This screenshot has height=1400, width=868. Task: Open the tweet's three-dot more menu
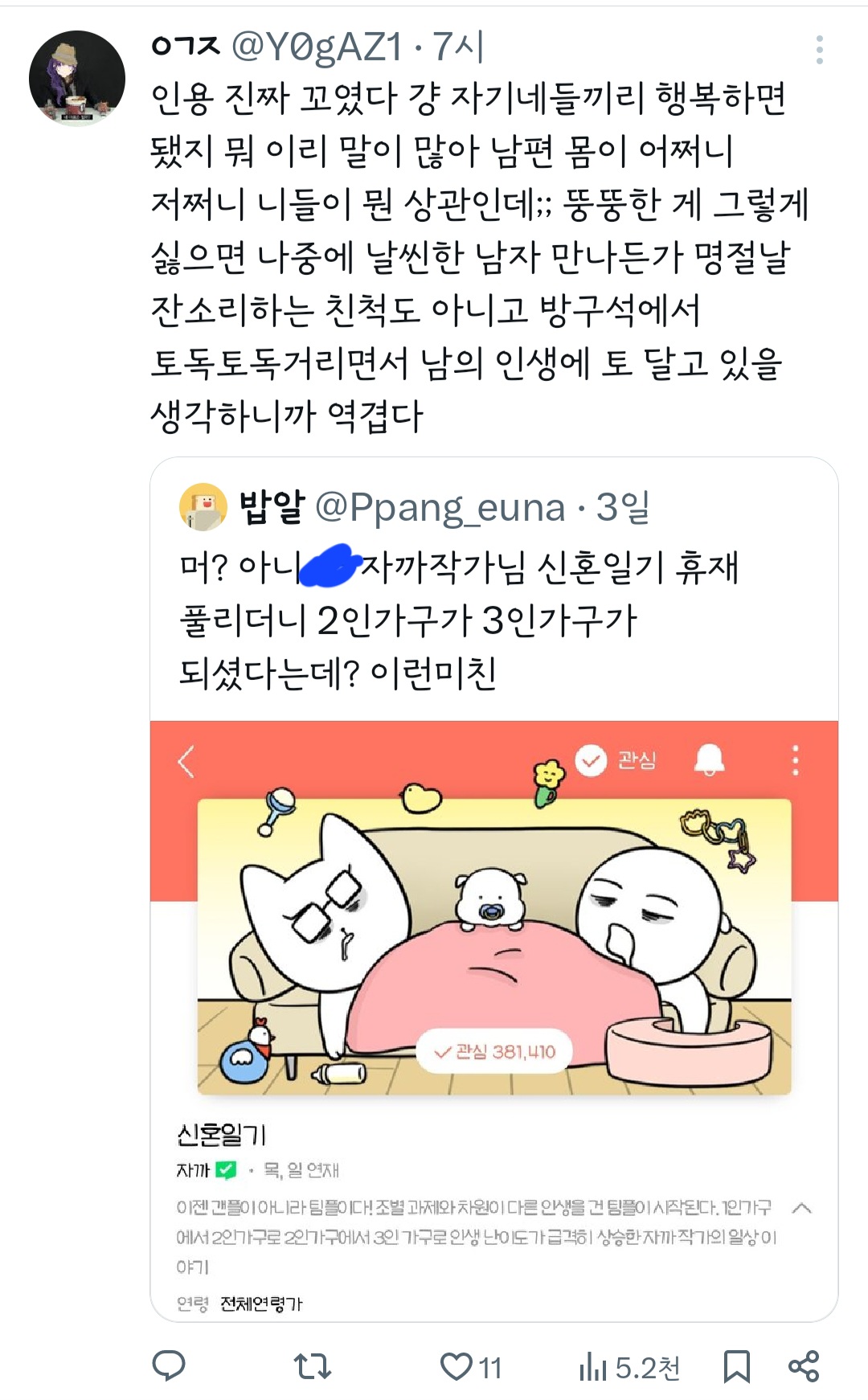[819, 50]
